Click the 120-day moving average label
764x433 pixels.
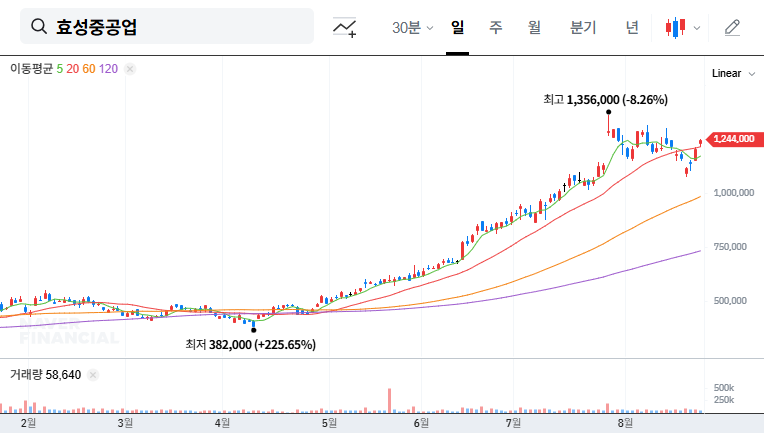pos(108,69)
